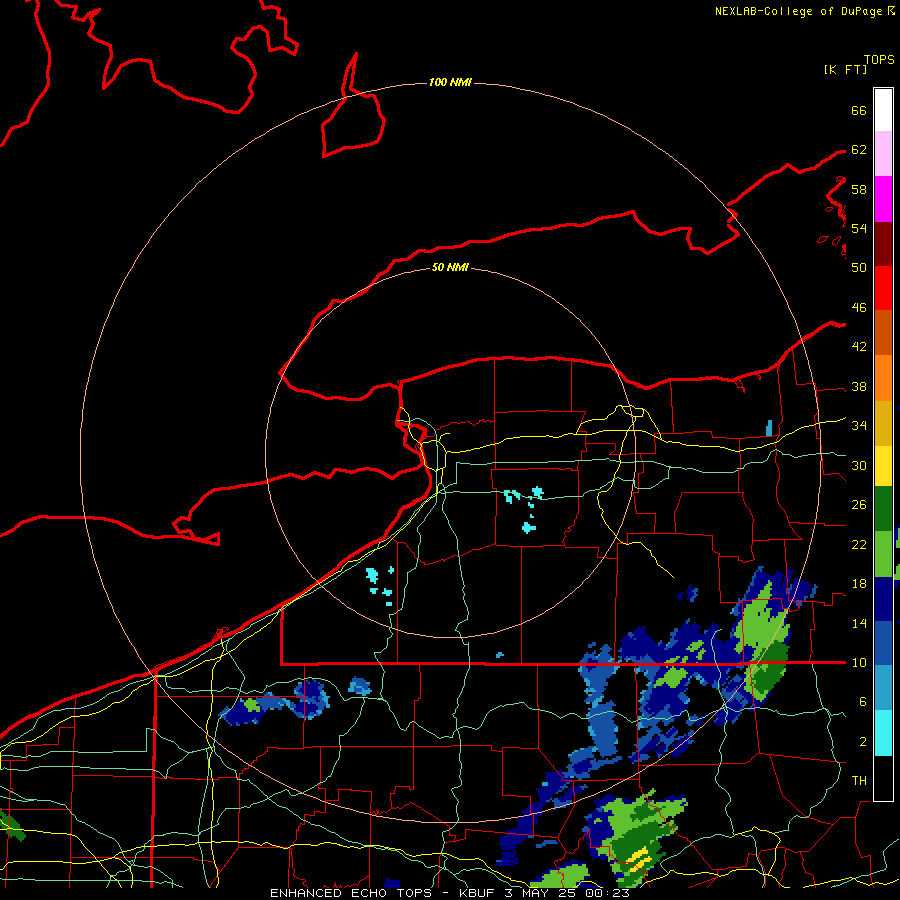Click the "58" legend value
900x900 pixels.
(x=859, y=189)
